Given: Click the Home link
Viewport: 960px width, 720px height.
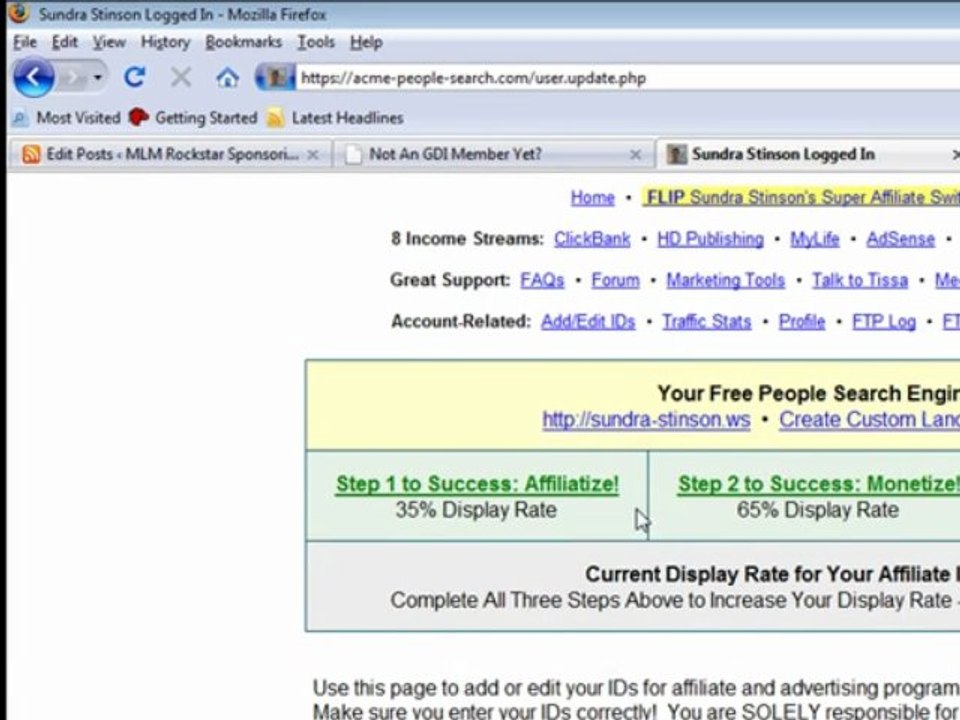Looking at the screenshot, I should point(592,198).
